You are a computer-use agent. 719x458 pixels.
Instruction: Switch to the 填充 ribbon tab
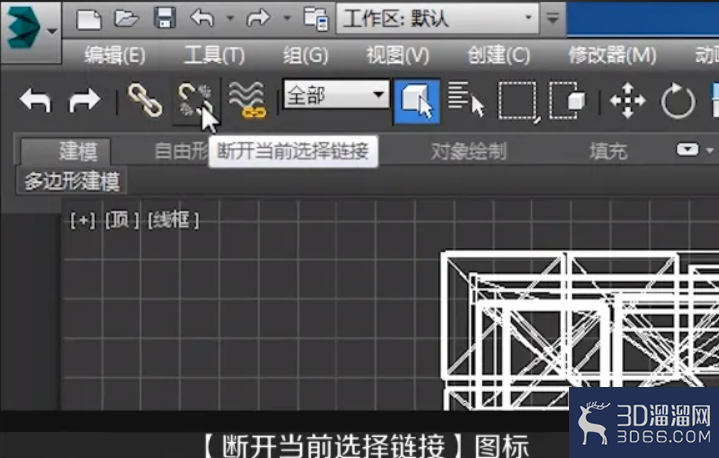pyautogui.click(x=608, y=151)
